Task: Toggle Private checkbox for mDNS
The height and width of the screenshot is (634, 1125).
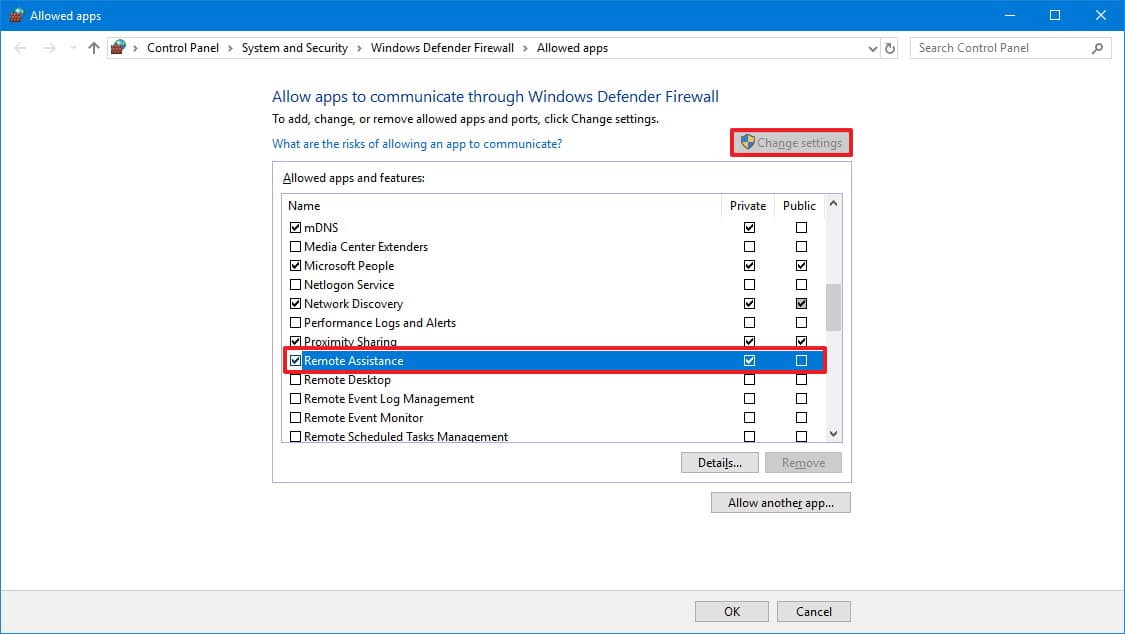Action: (x=749, y=227)
